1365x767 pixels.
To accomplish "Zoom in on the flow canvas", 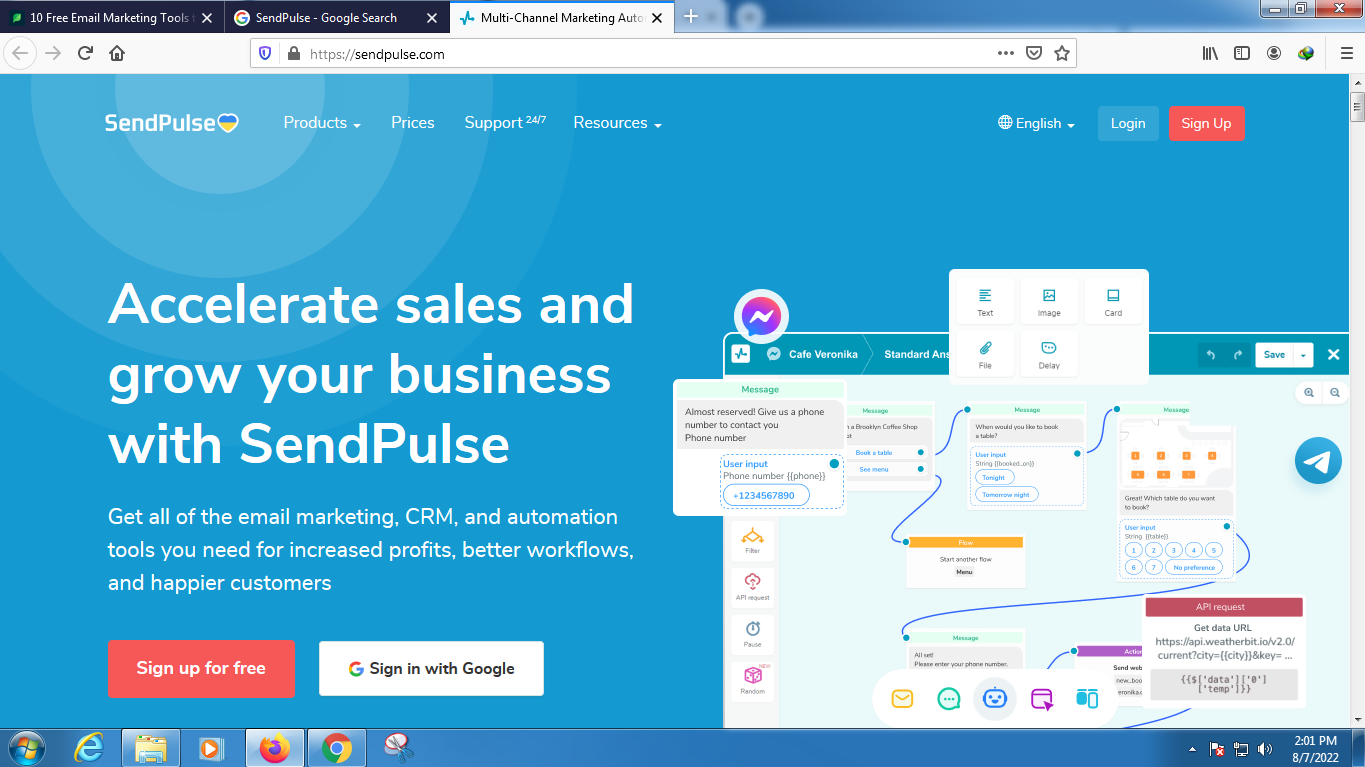I will [x=1309, y=393].
